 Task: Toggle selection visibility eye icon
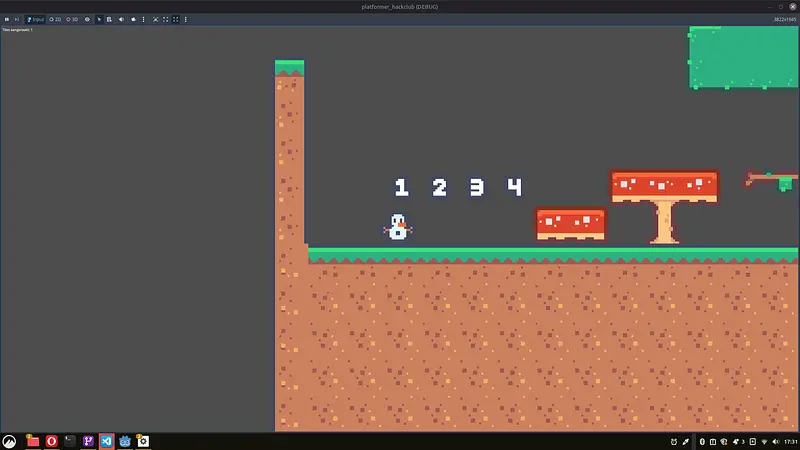[87, 19]
